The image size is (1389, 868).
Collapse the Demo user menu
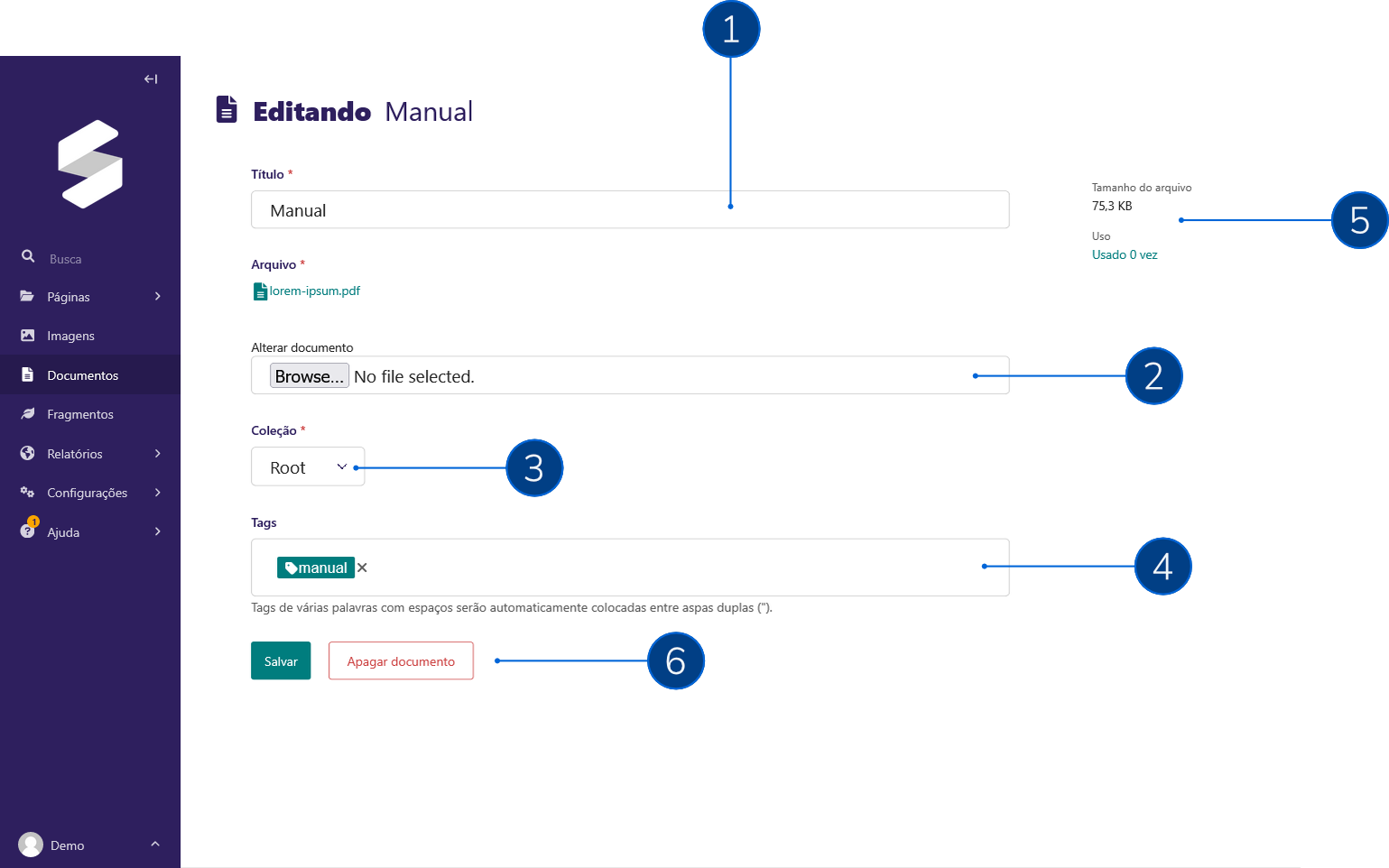(154, 845)
